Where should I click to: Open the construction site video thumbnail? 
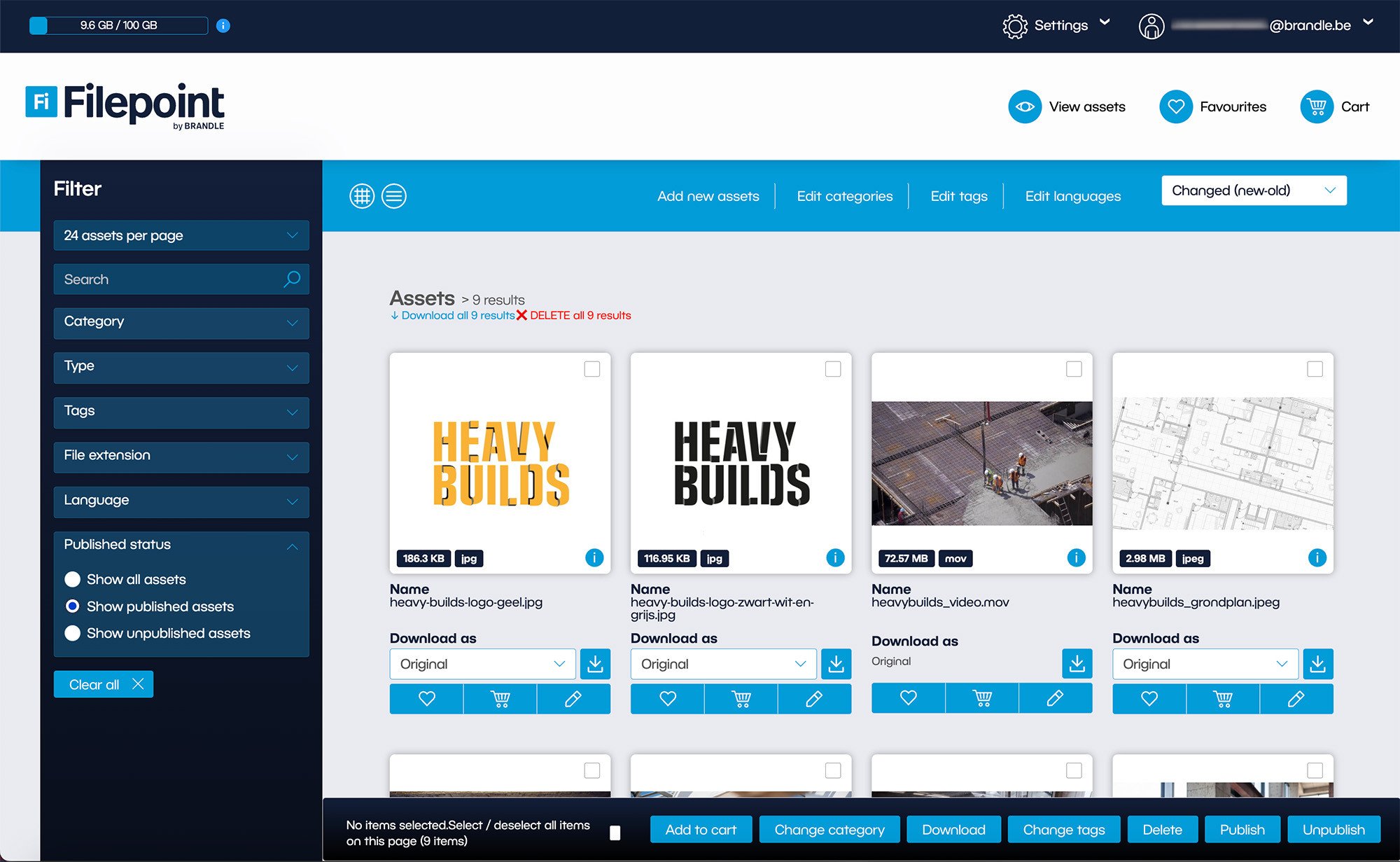[x=981, y=463]
